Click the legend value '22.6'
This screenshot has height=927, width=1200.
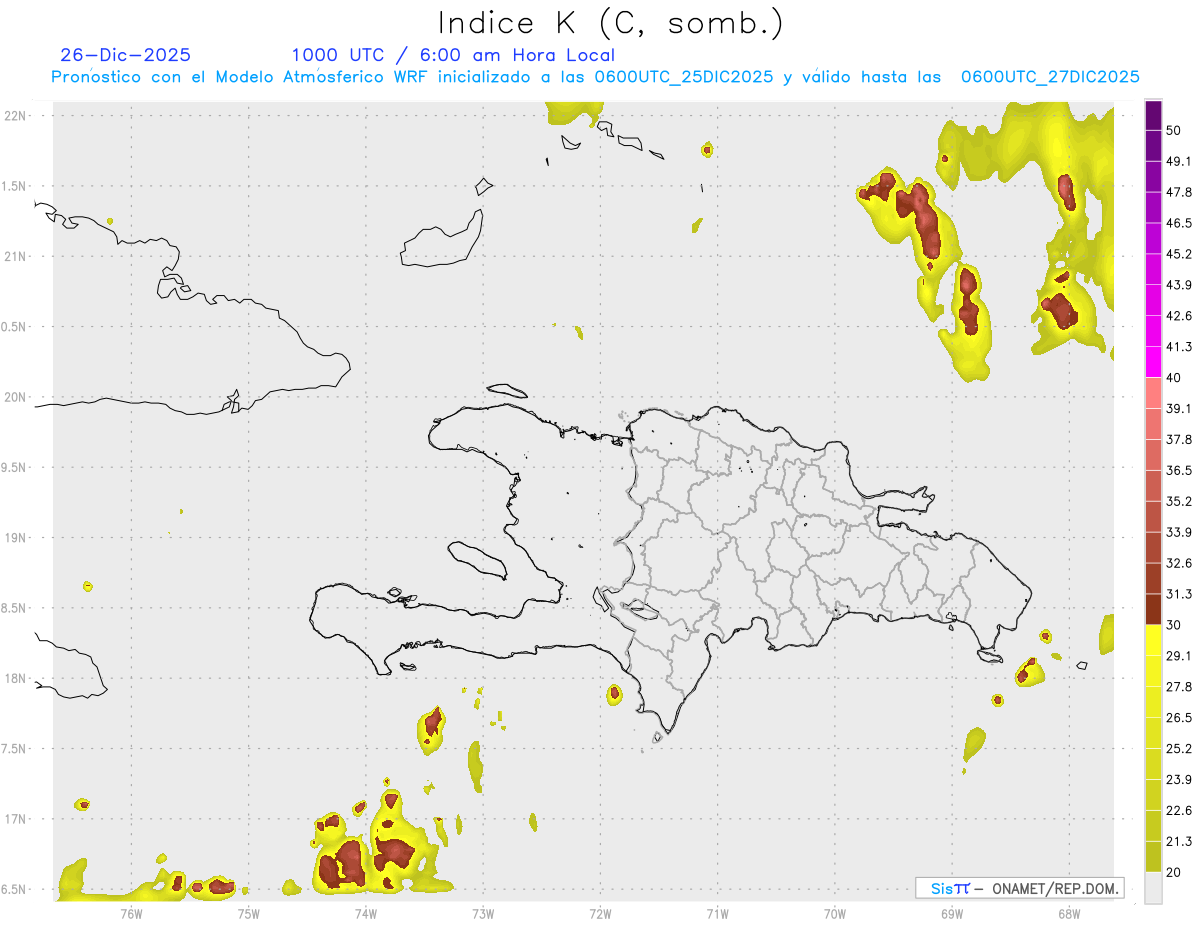pos(1179,810)
